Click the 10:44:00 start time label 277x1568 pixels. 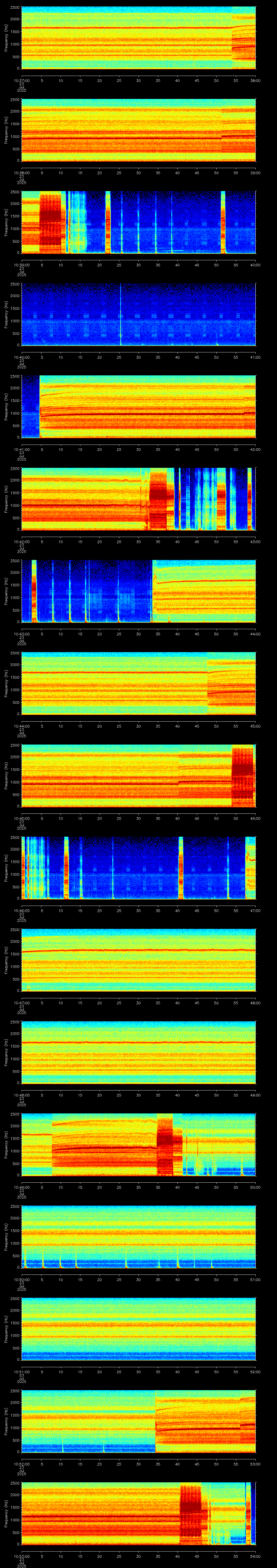pyautogui.click(x=21, y=726)
